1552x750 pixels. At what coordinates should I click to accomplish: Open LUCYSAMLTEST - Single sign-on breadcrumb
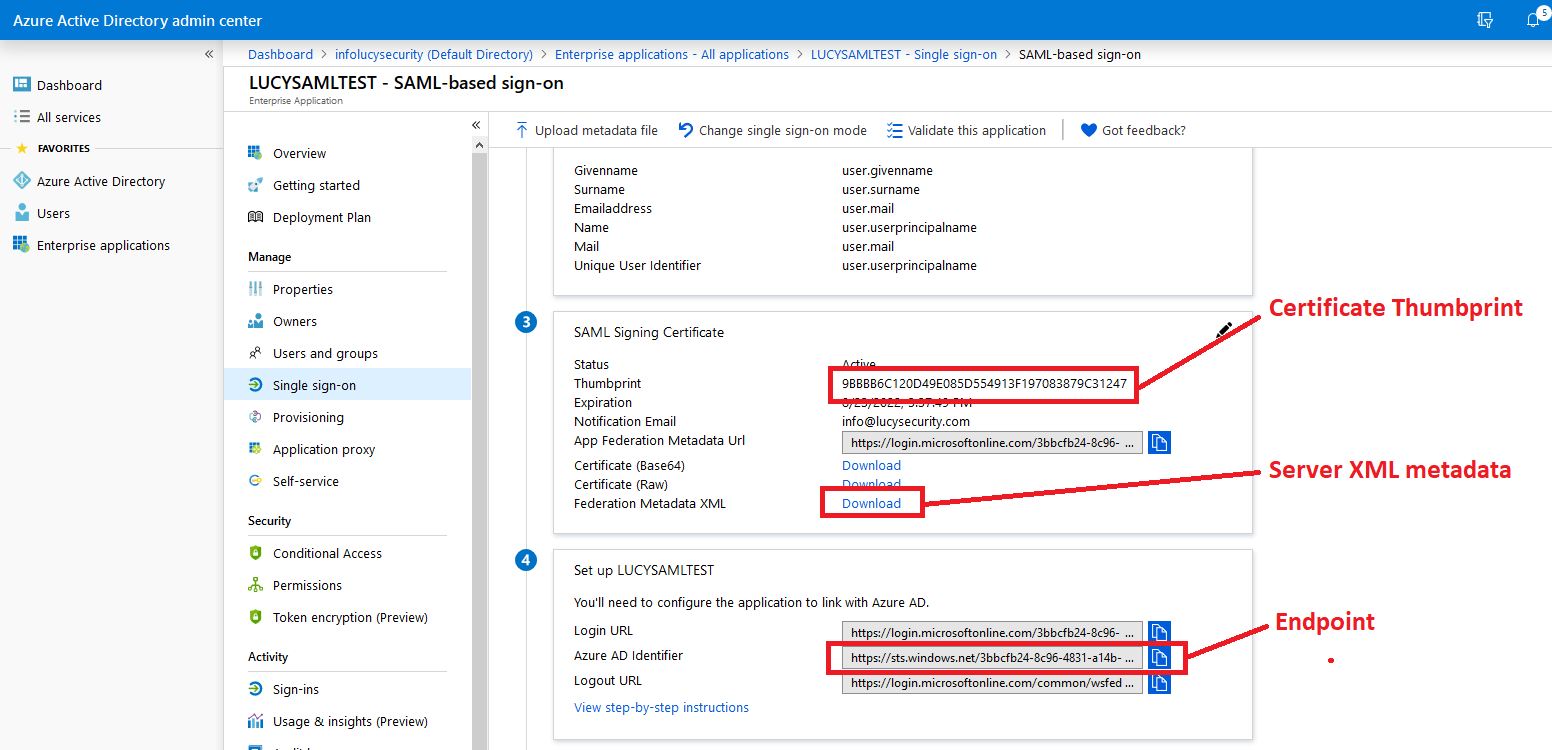(x=904, y=54)
